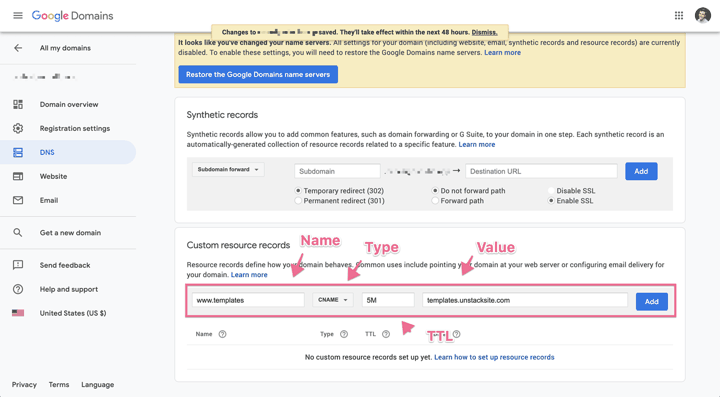Select Permanent redirect (301)
This screenshot has width=720, height=397.
click(298, 201)
